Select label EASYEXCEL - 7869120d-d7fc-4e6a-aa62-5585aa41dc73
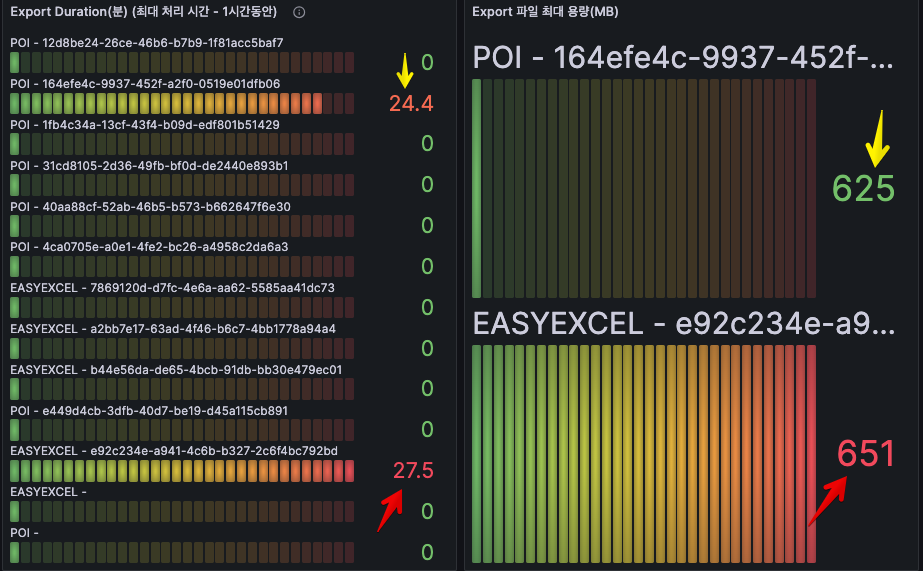The image size is (923, 571). pyautogui.click(x=172, y=288)
